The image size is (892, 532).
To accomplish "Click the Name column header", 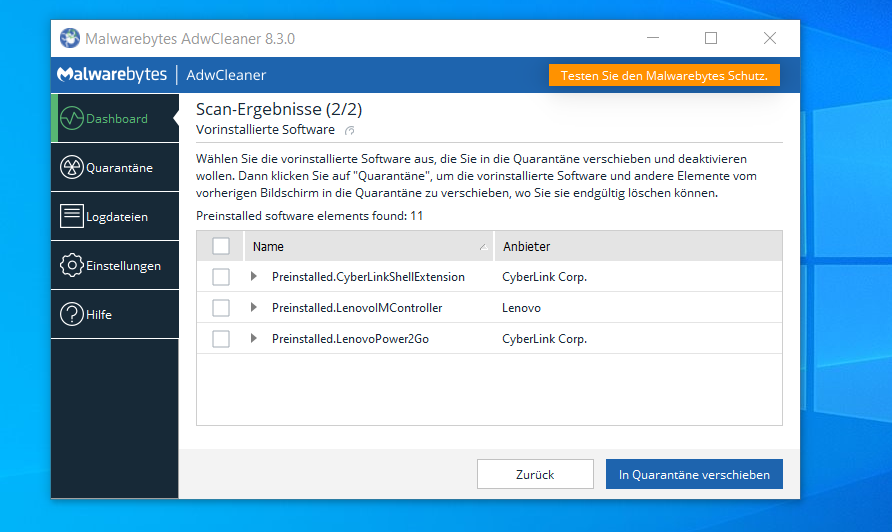I will (x=368, y=246).
